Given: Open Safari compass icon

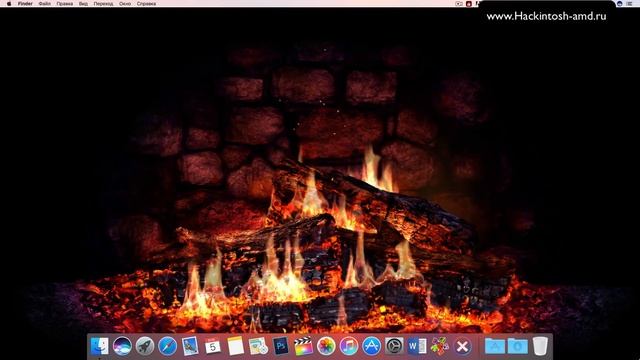Looking at the screenshot, I should click(x=168, y=347).
